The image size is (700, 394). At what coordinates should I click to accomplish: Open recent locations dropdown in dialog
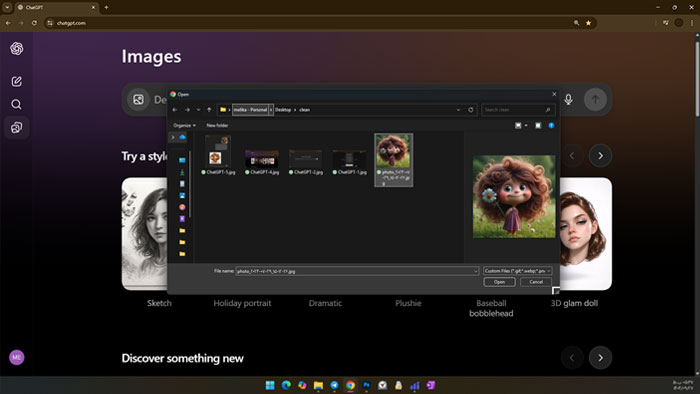pos(198,110)
